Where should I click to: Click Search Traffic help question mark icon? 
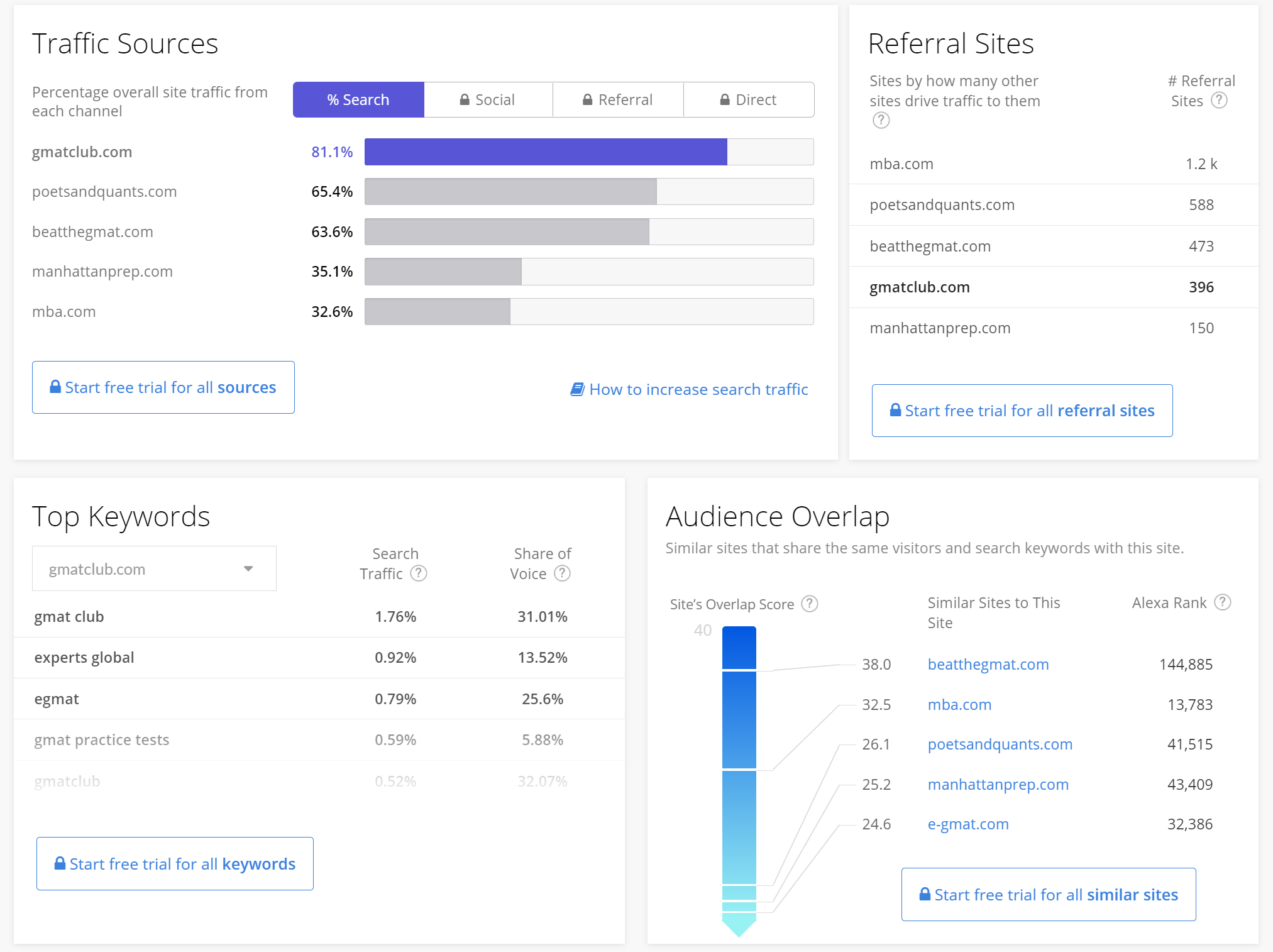(x=419, y=573)
